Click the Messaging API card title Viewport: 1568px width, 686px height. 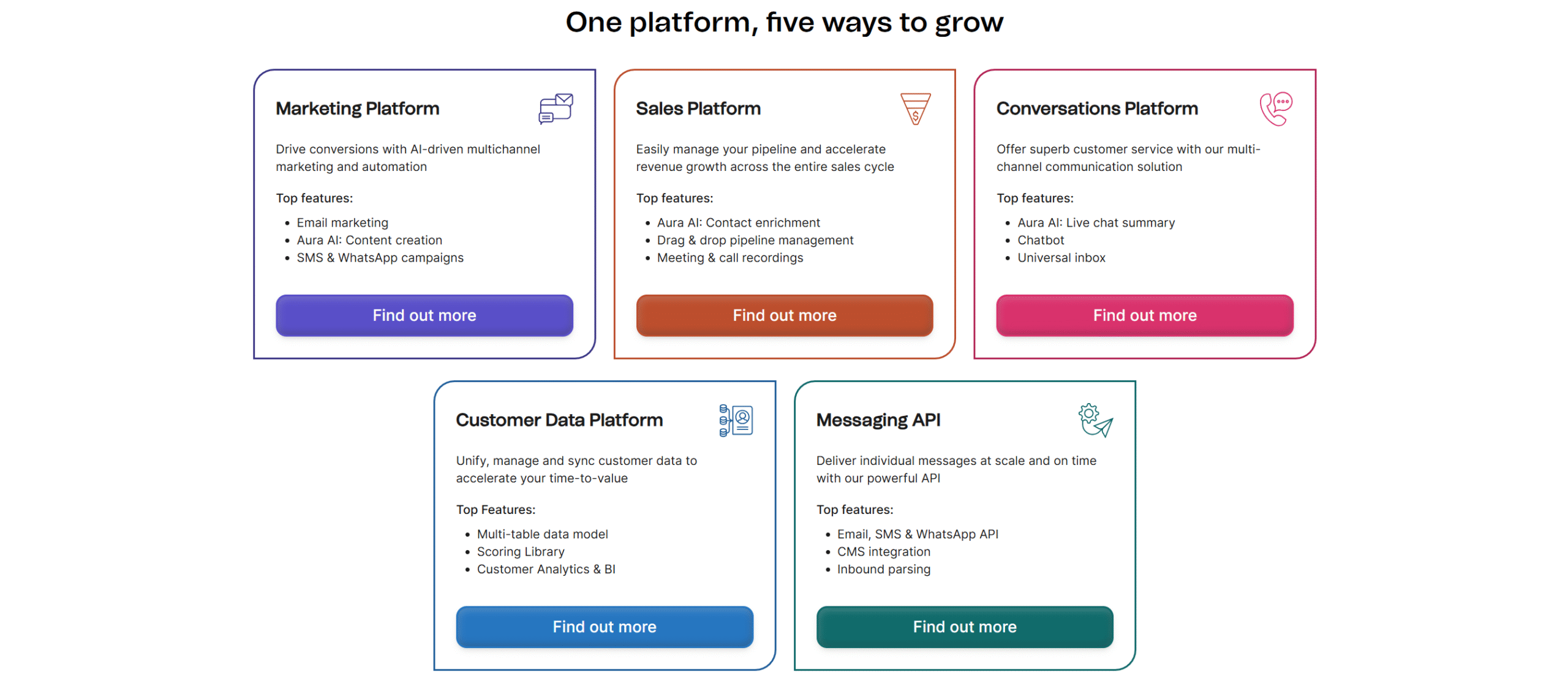click(x=878, y=420)
